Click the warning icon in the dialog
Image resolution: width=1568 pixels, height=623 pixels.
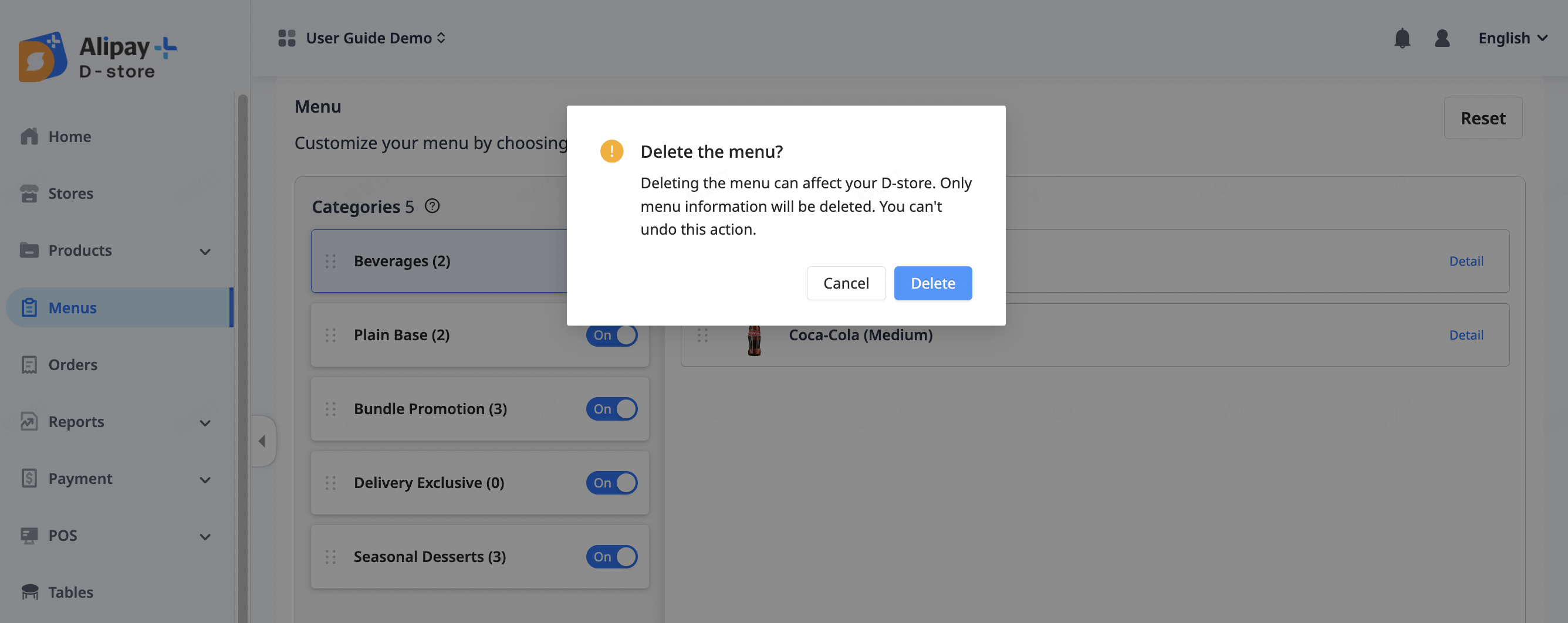click(611, 151)
